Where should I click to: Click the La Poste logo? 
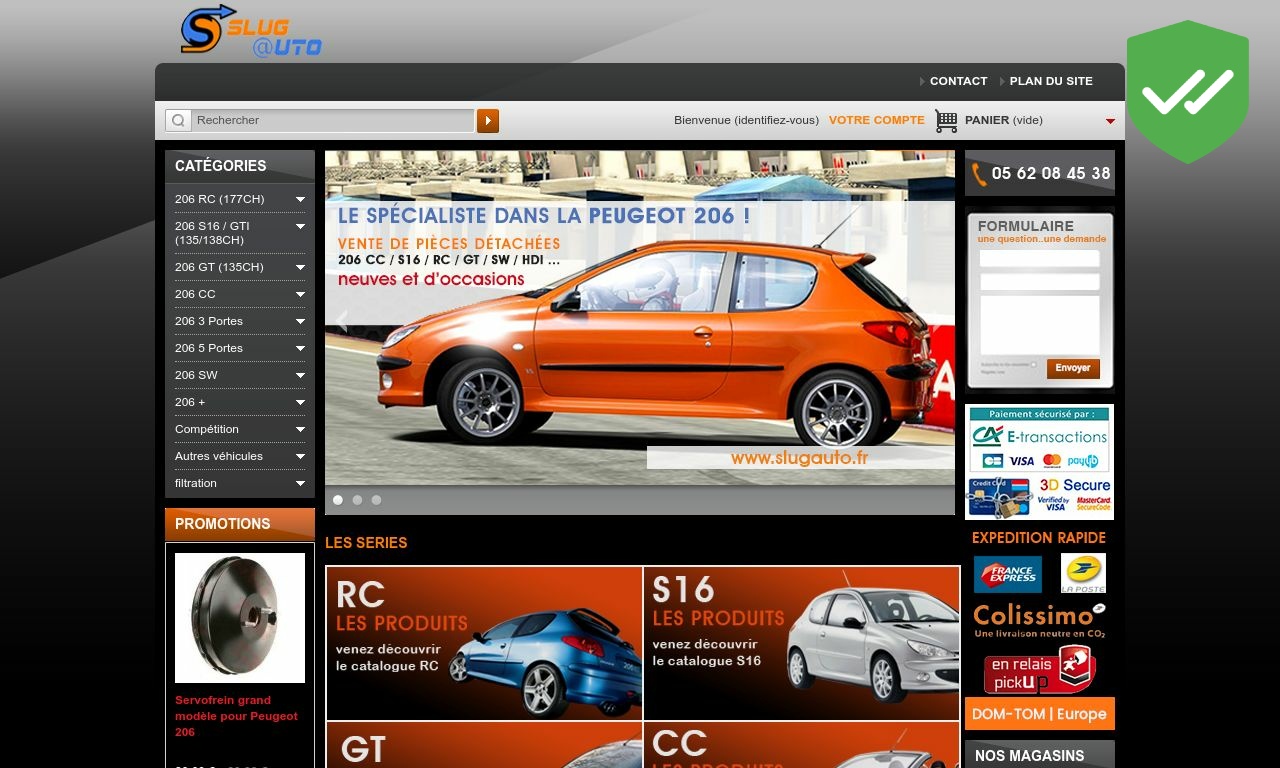[x=1083, y=574]
